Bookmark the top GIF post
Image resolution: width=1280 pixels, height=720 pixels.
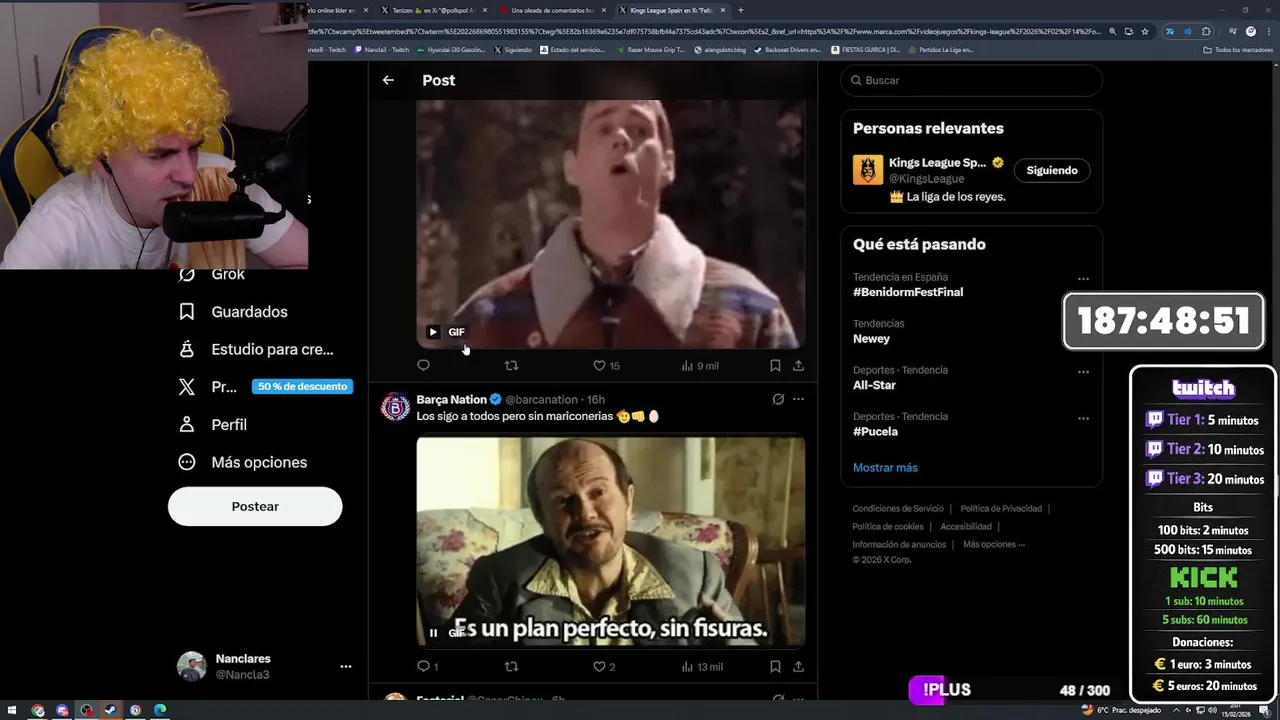pos(775,366)
